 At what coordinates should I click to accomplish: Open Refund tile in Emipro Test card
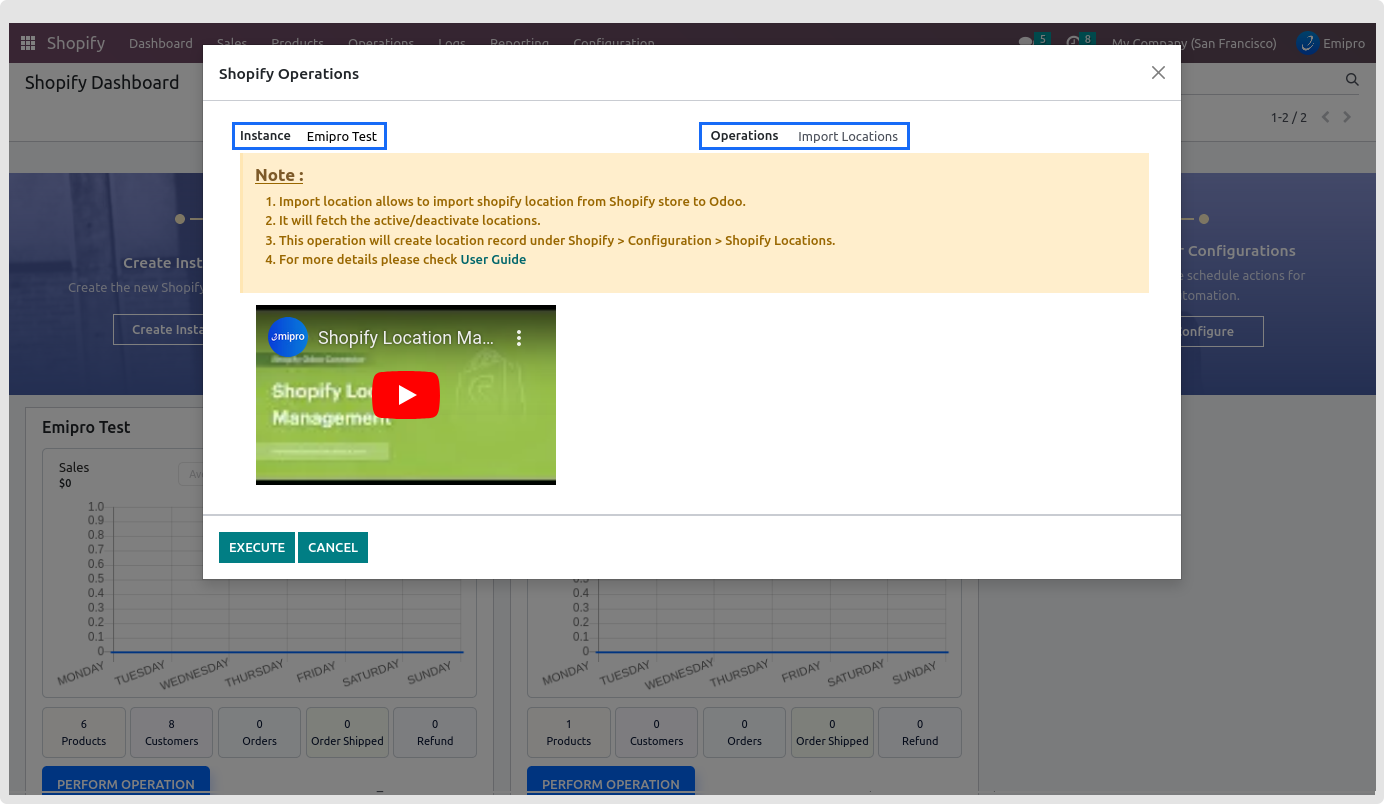435,732
